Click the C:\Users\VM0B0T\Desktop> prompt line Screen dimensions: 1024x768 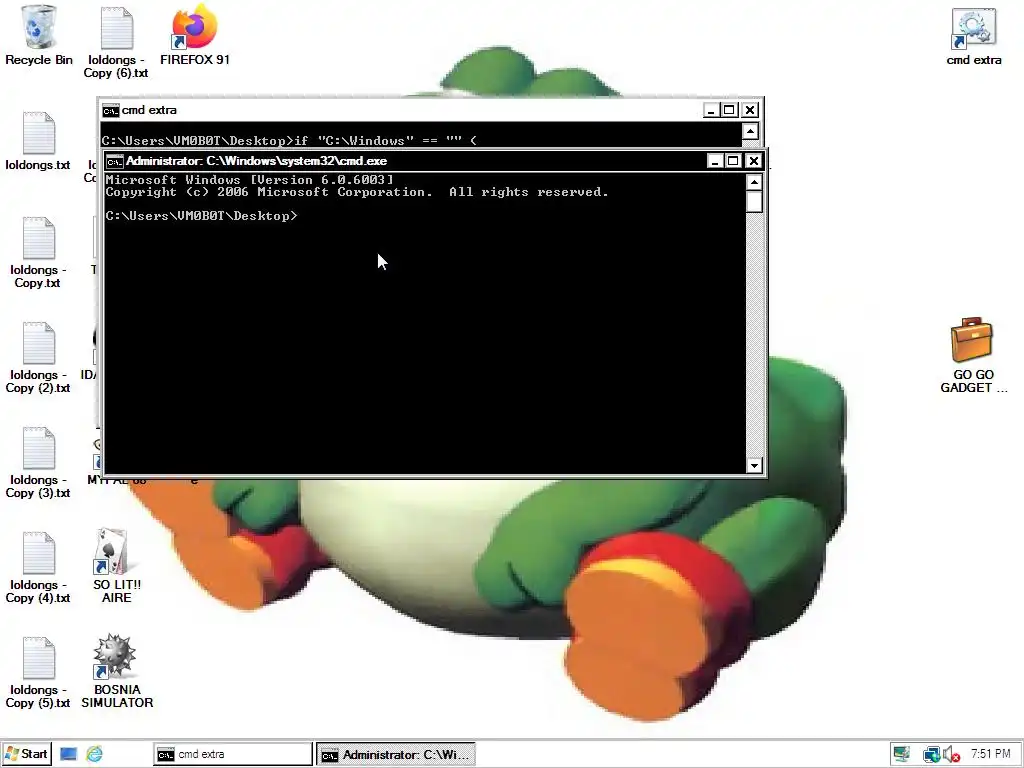[x=201, y=216]
